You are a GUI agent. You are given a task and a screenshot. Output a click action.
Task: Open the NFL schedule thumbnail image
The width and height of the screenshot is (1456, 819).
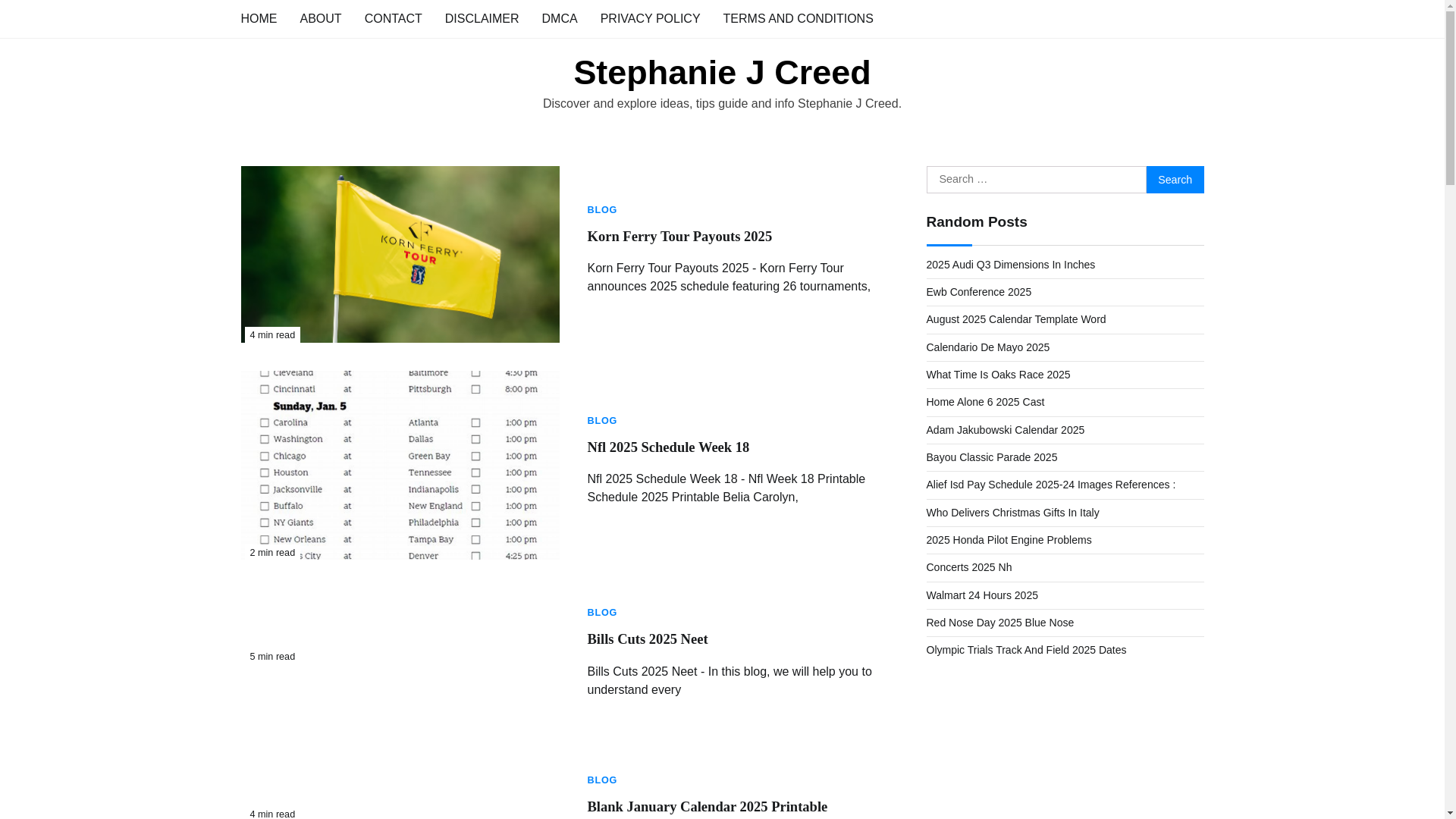coord(400,466)
